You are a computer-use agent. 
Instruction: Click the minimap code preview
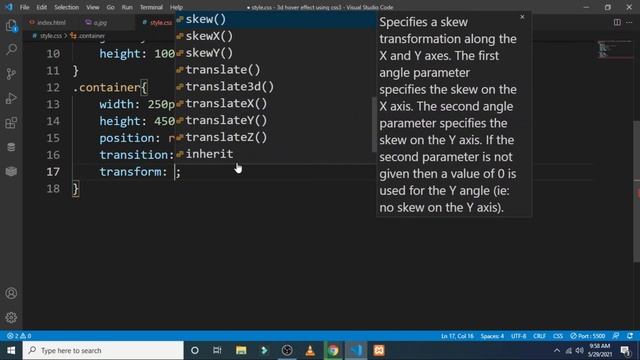614,50
